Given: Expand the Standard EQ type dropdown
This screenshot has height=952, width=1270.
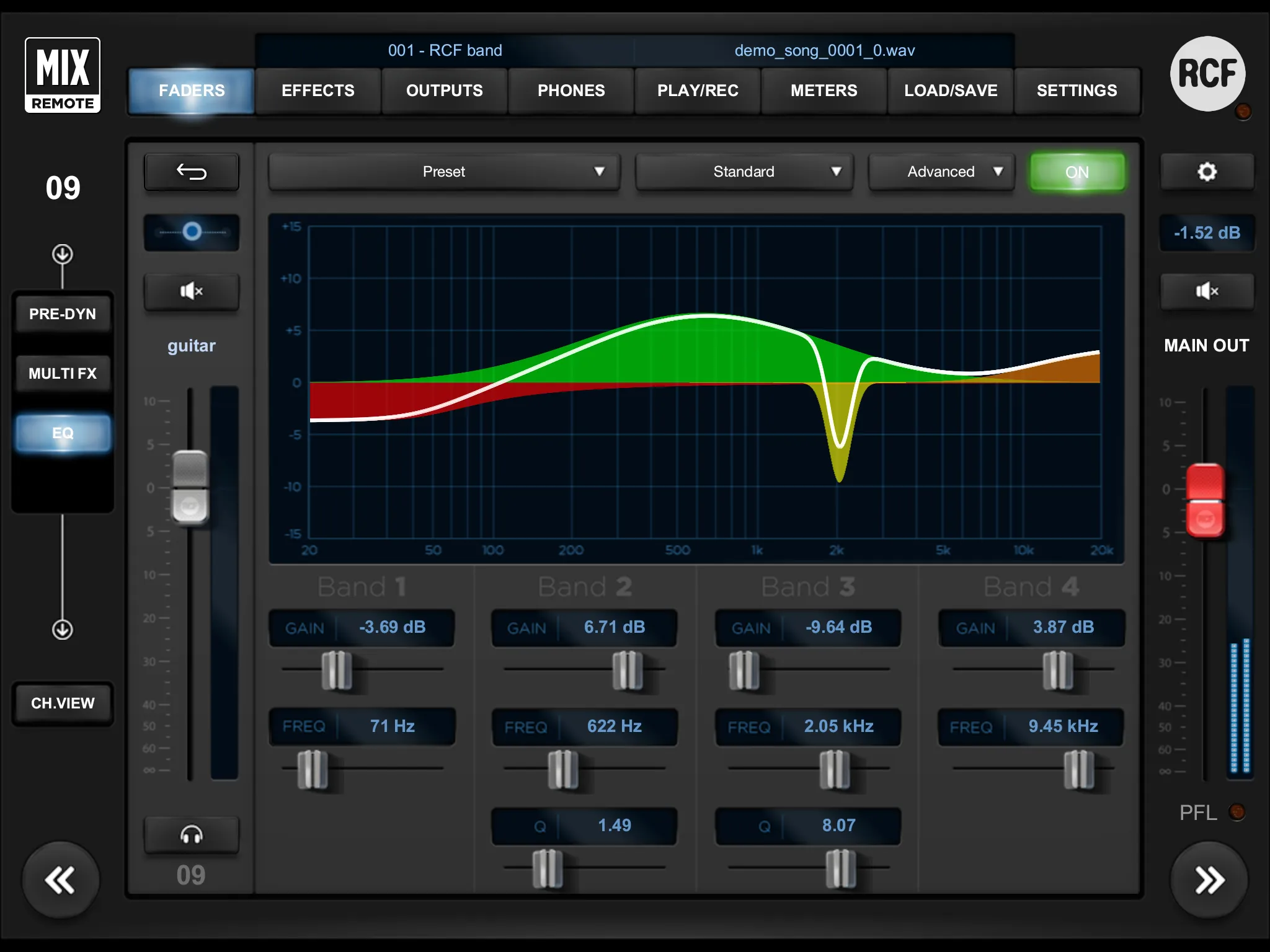Looking at the screenshot, I should click(744, 172).
